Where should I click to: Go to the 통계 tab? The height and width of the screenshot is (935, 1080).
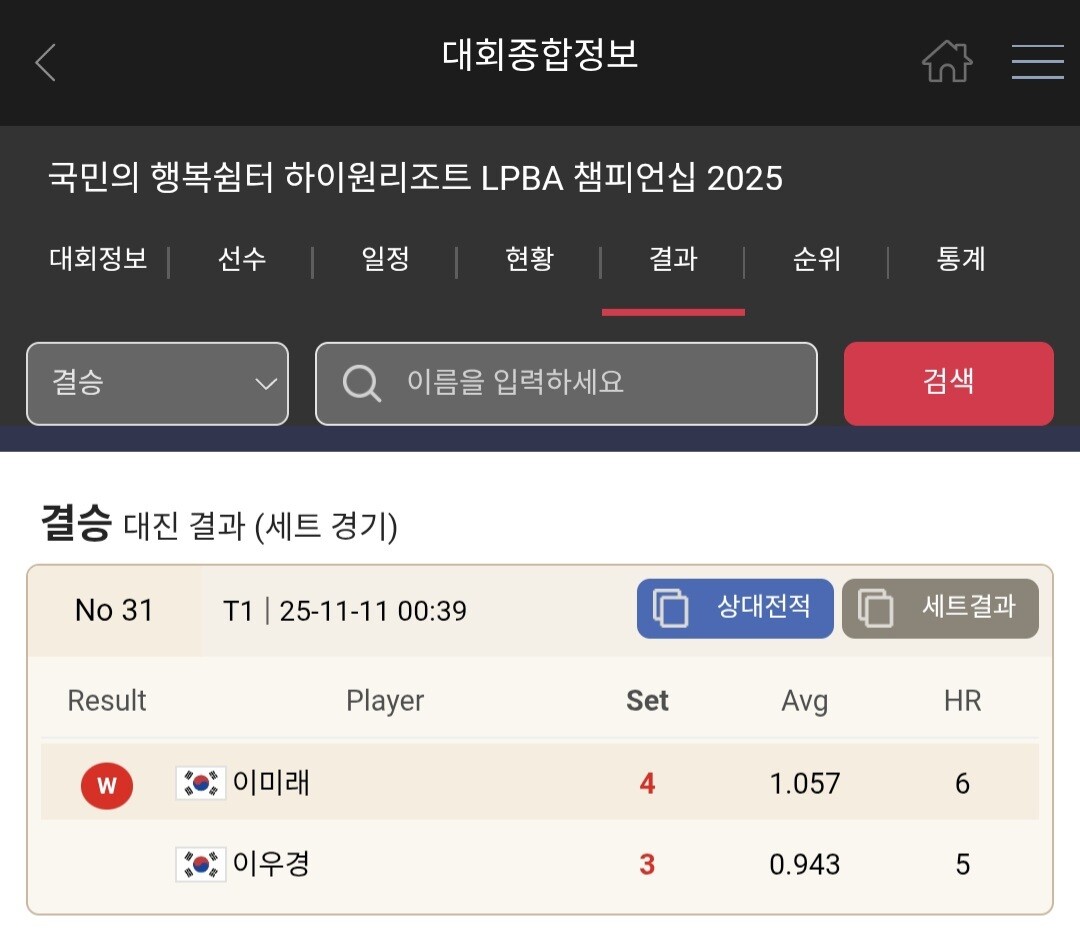click(x=961, y=260)
